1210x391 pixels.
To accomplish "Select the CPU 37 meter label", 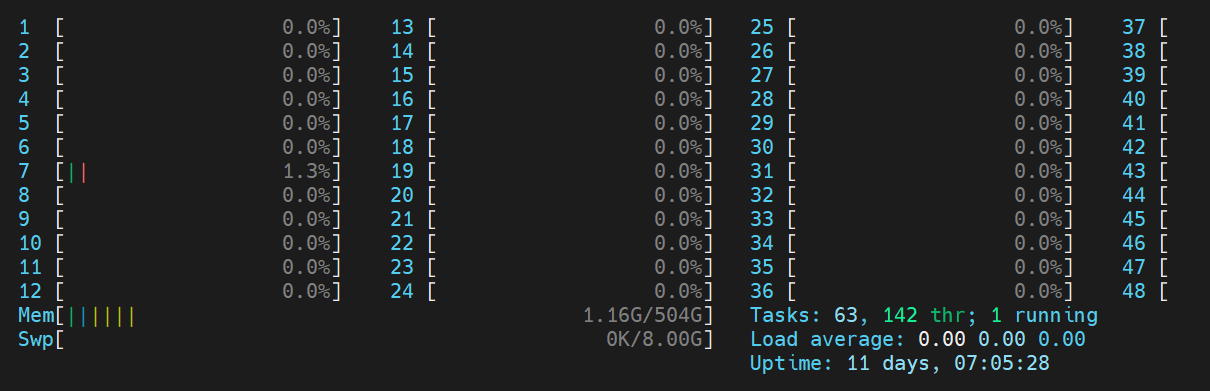I will (x=1134, y=27).
